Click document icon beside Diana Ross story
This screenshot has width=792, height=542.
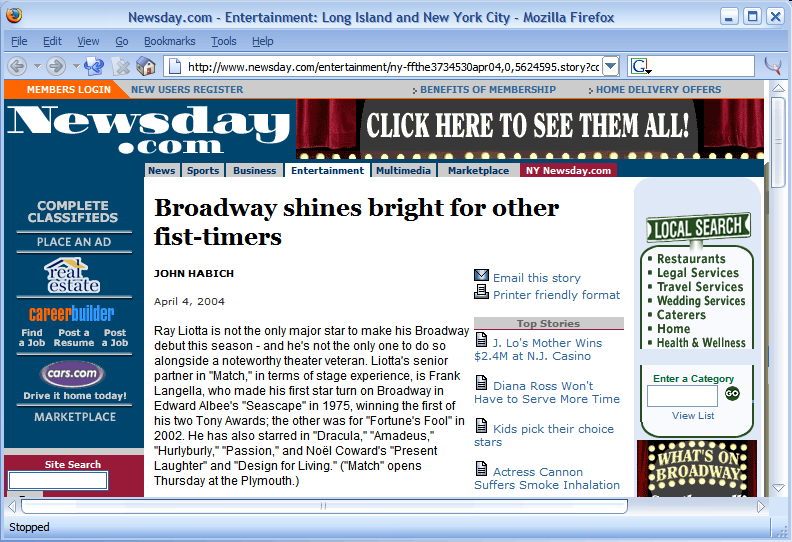pyautogui.click(x=481, y=383)
